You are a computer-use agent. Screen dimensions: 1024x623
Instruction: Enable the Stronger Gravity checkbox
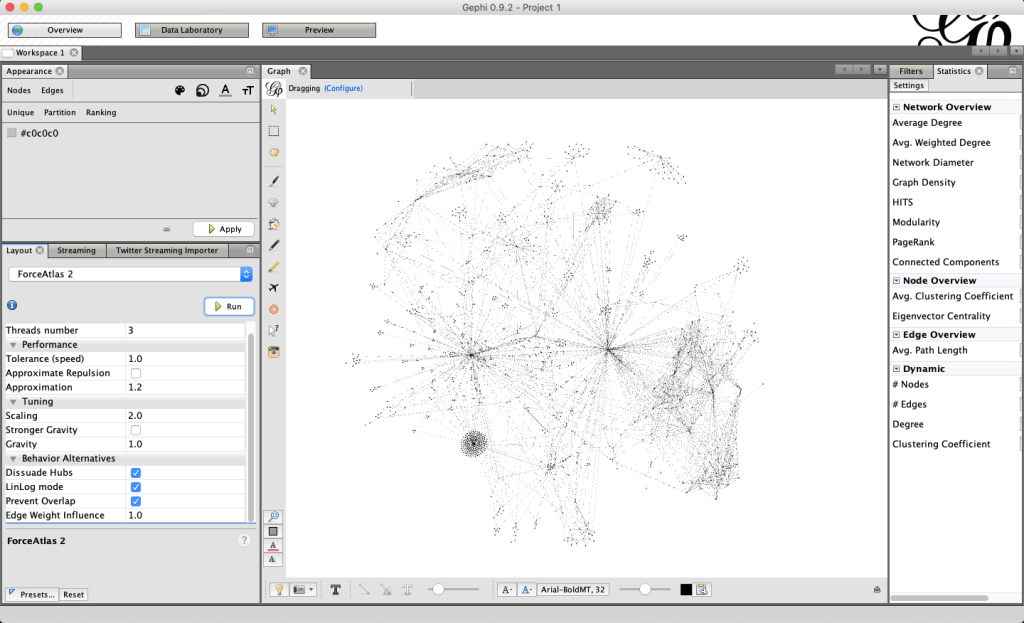point(136,430)
